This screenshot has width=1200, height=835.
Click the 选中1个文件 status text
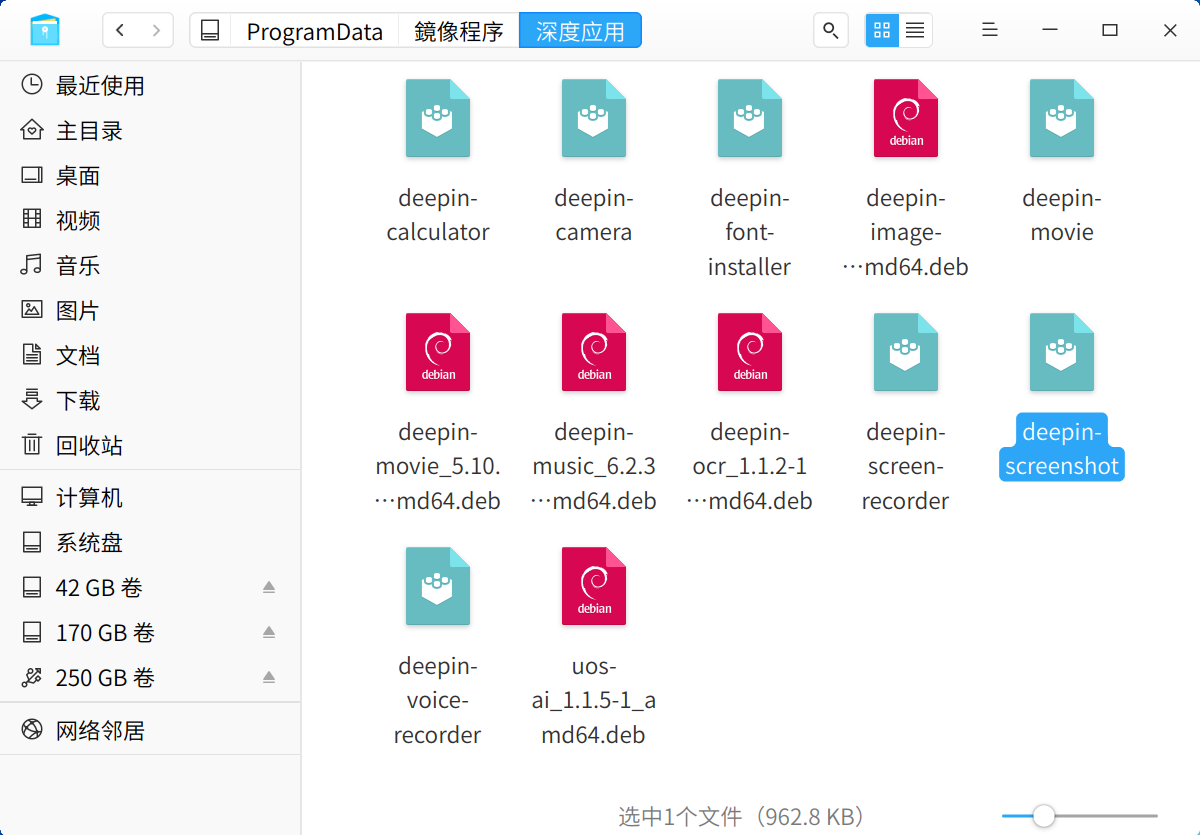click(x=741, y=817)
